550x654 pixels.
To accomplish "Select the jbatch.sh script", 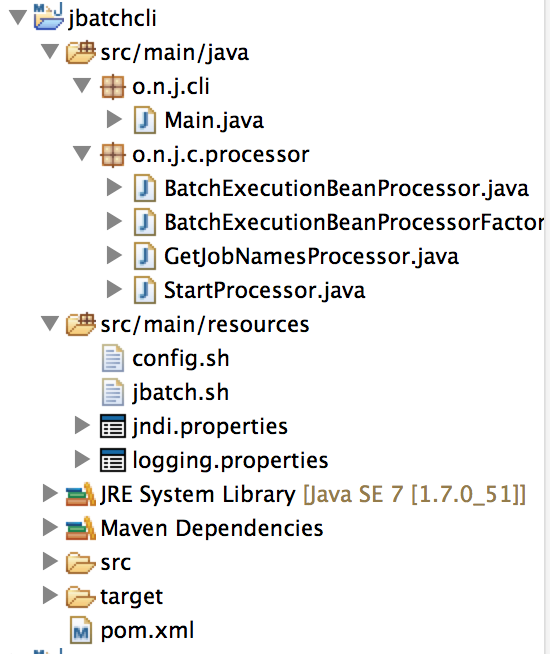I will (181, 392).
